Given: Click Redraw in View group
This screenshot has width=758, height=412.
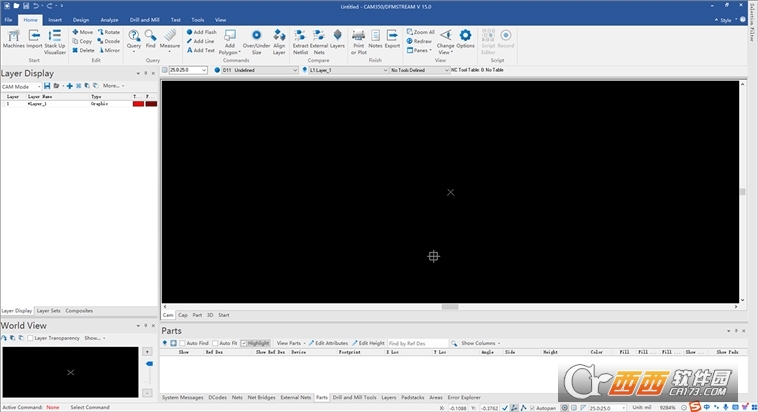Looking at the screenshot, I should (x=419, y=41).
